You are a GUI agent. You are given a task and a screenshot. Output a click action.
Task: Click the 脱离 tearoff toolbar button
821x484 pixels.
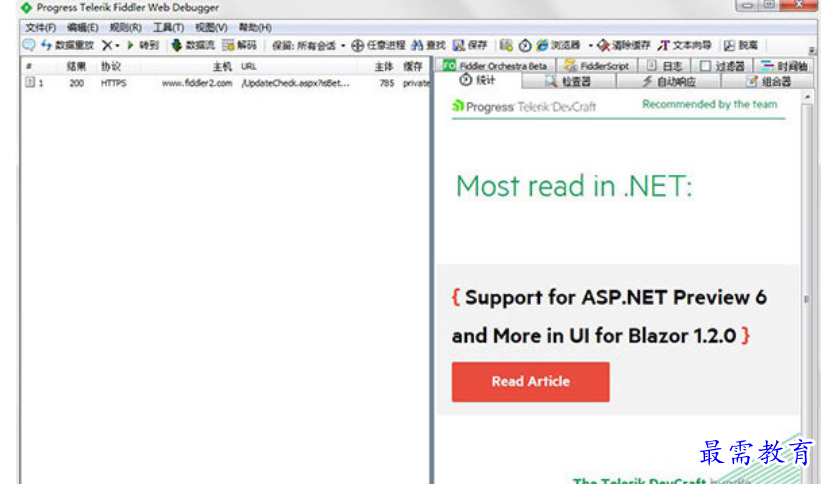(x=741, y=46)
